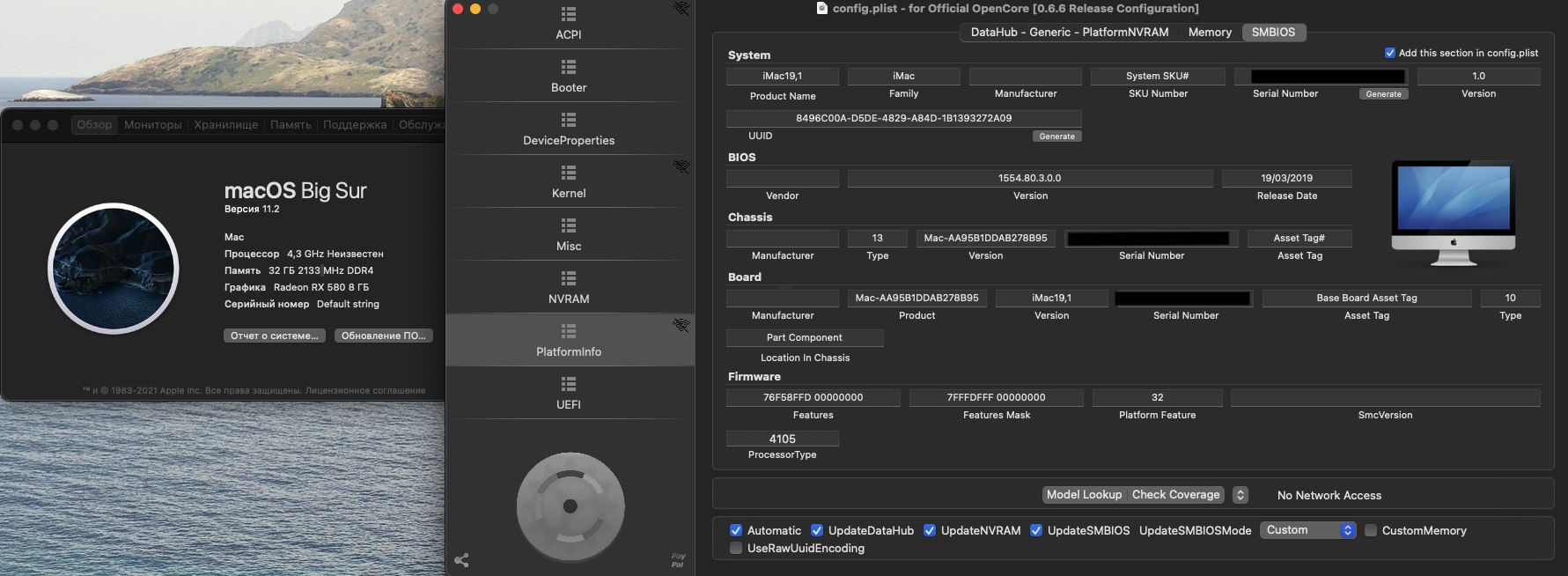Click the Chassis Version field
The image size is (1568, 576).
[x=985, y=238]
